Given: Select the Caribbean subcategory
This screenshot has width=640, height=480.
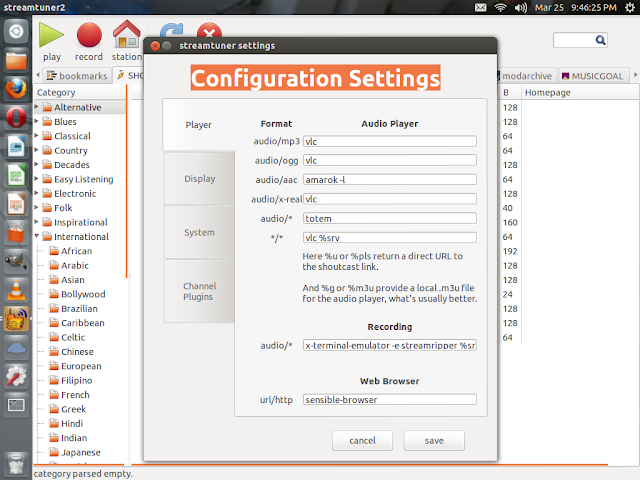Looking at the screenshot, I should click(x=82, y=322).
